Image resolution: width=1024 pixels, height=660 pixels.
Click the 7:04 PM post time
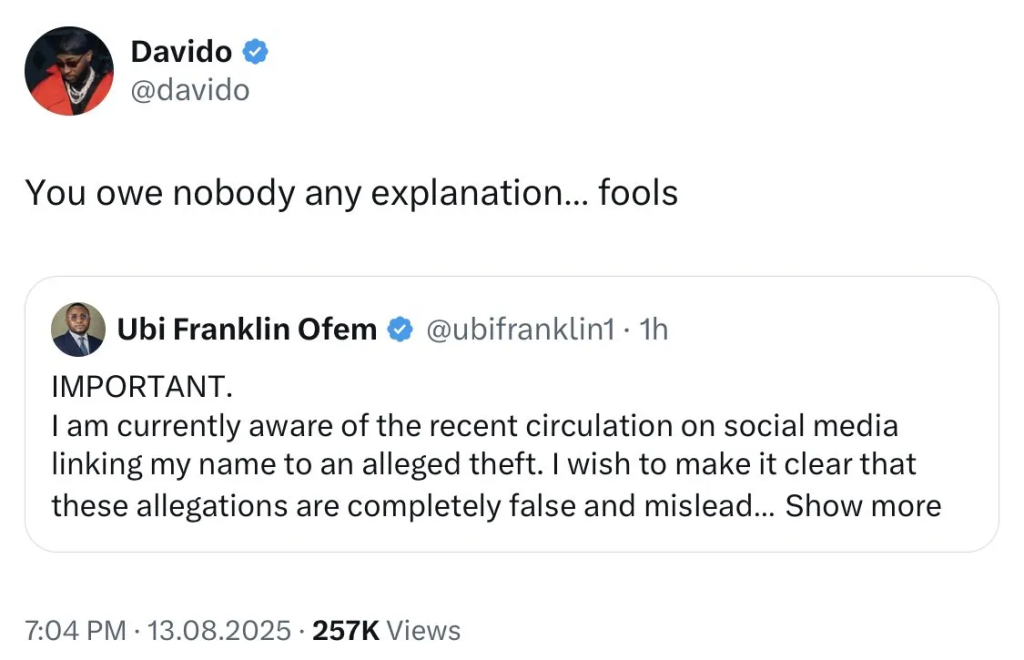75,631
